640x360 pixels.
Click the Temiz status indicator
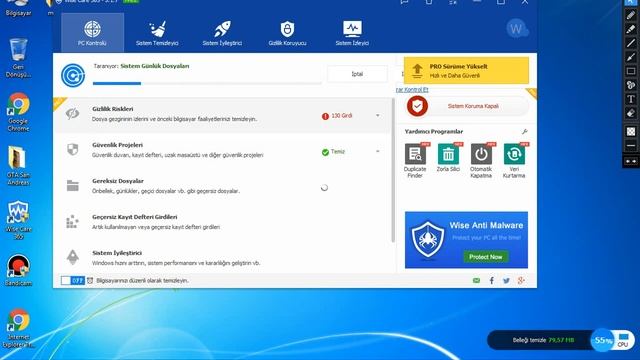click(x=333, y=152)
